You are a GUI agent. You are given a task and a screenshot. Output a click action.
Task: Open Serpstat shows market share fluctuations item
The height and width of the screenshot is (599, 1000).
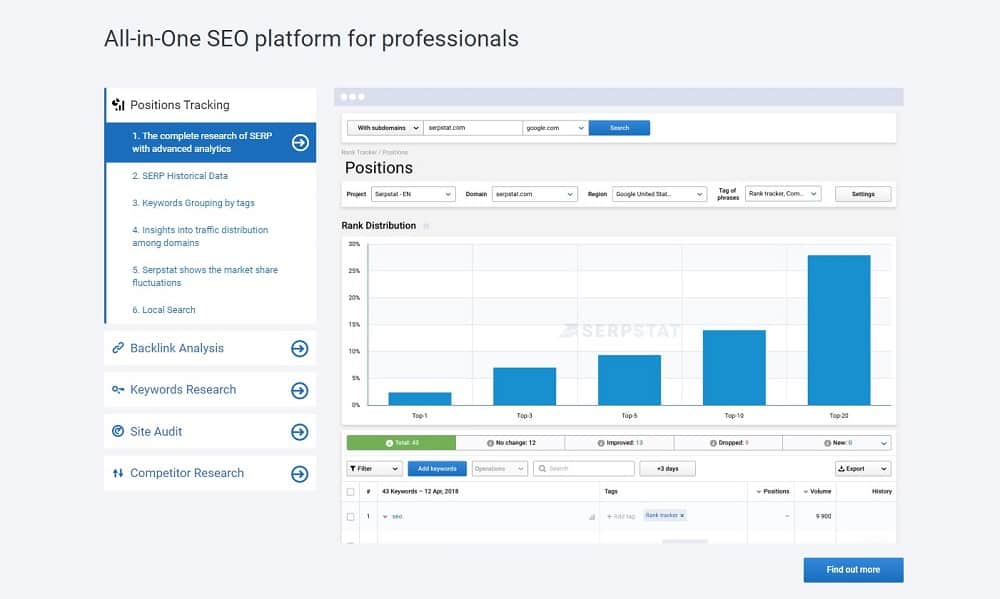coord(205,276)
